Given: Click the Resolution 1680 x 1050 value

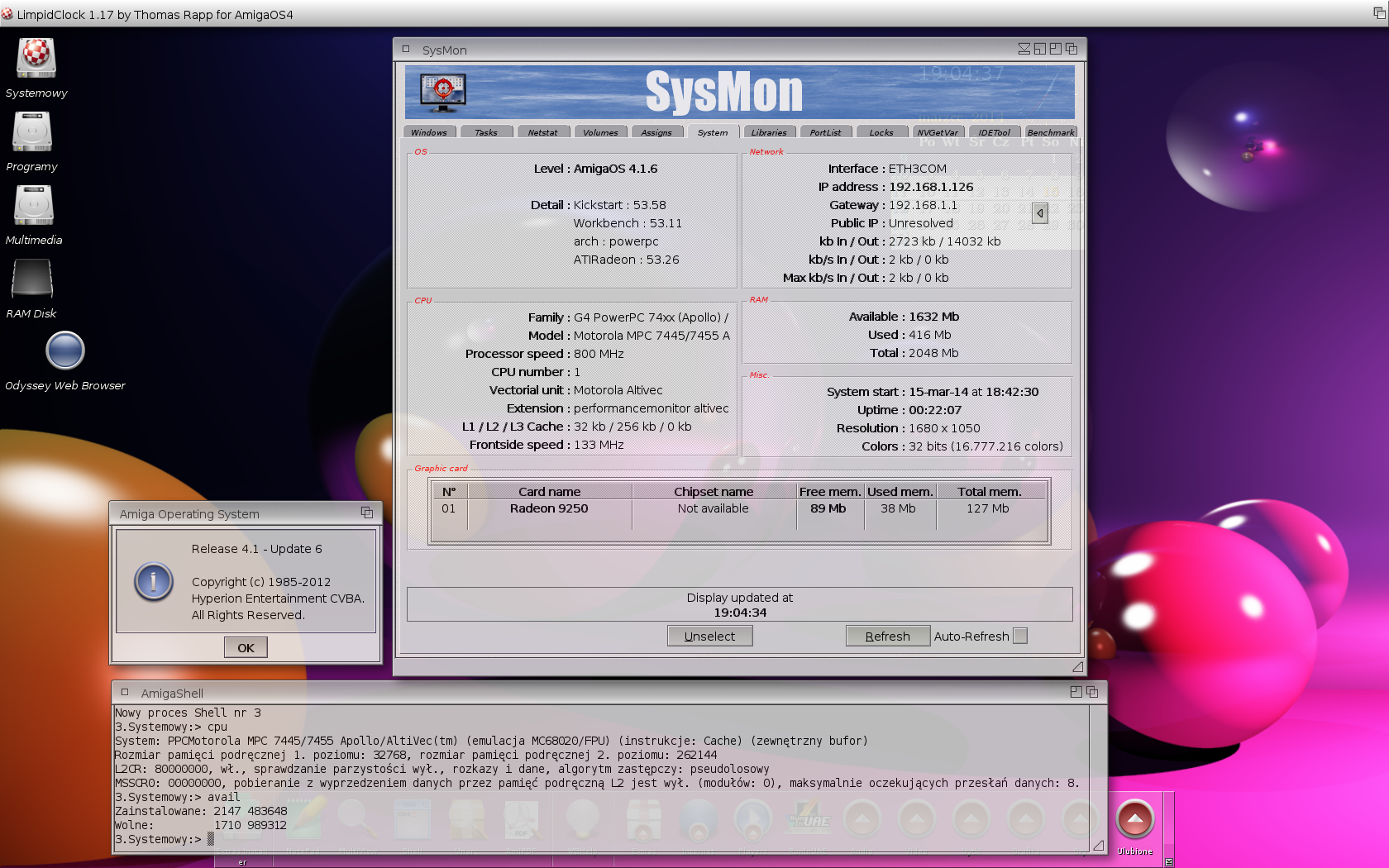Looking at the screenshot, I should coord(944,428).
